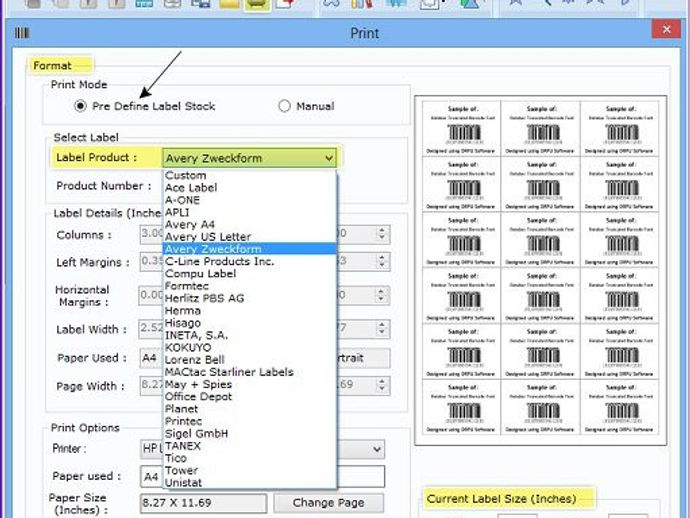Select Pre Define Label Stock print mode

click(80, 106)
